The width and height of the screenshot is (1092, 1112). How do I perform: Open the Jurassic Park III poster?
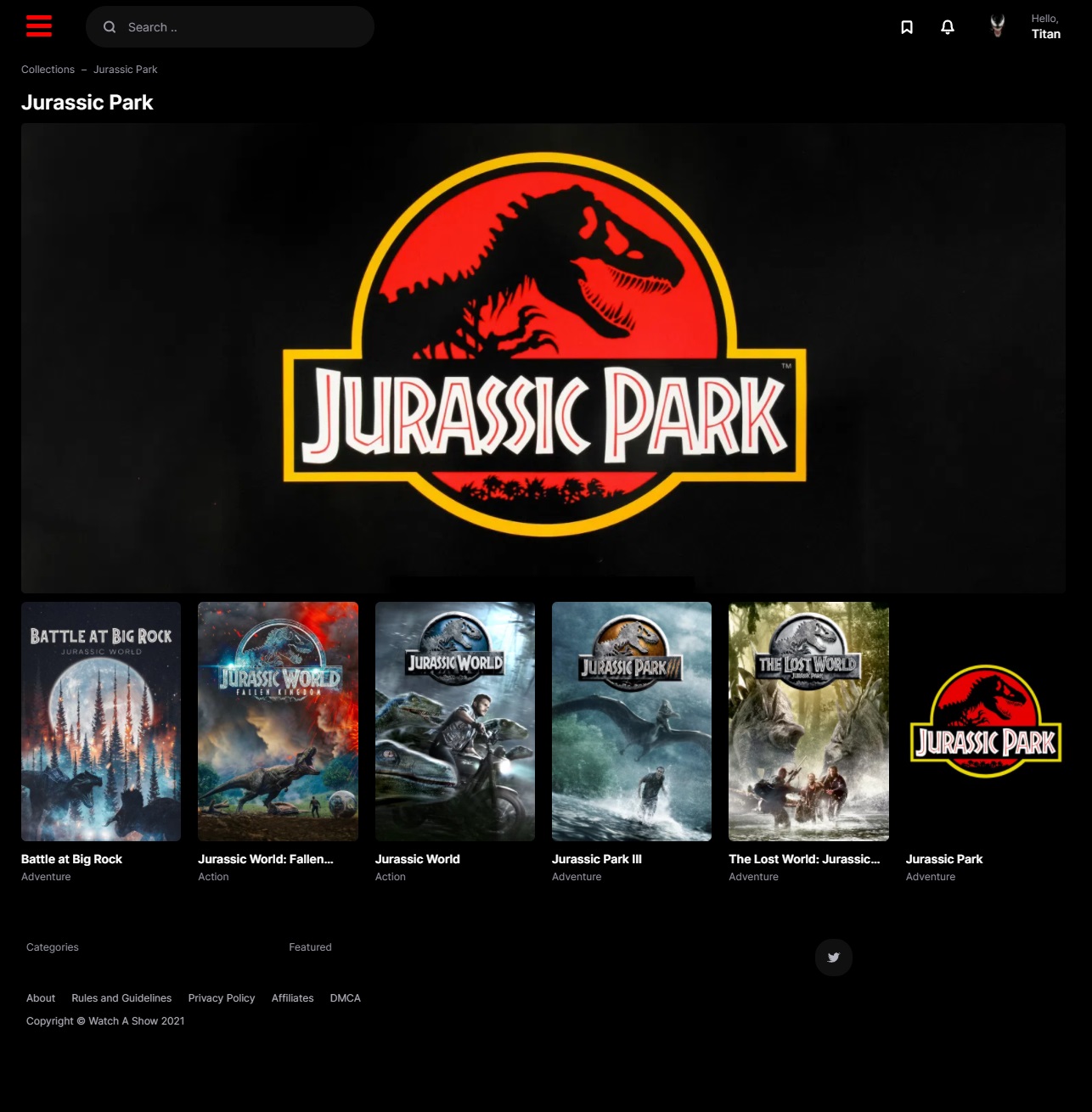[632, 722]
